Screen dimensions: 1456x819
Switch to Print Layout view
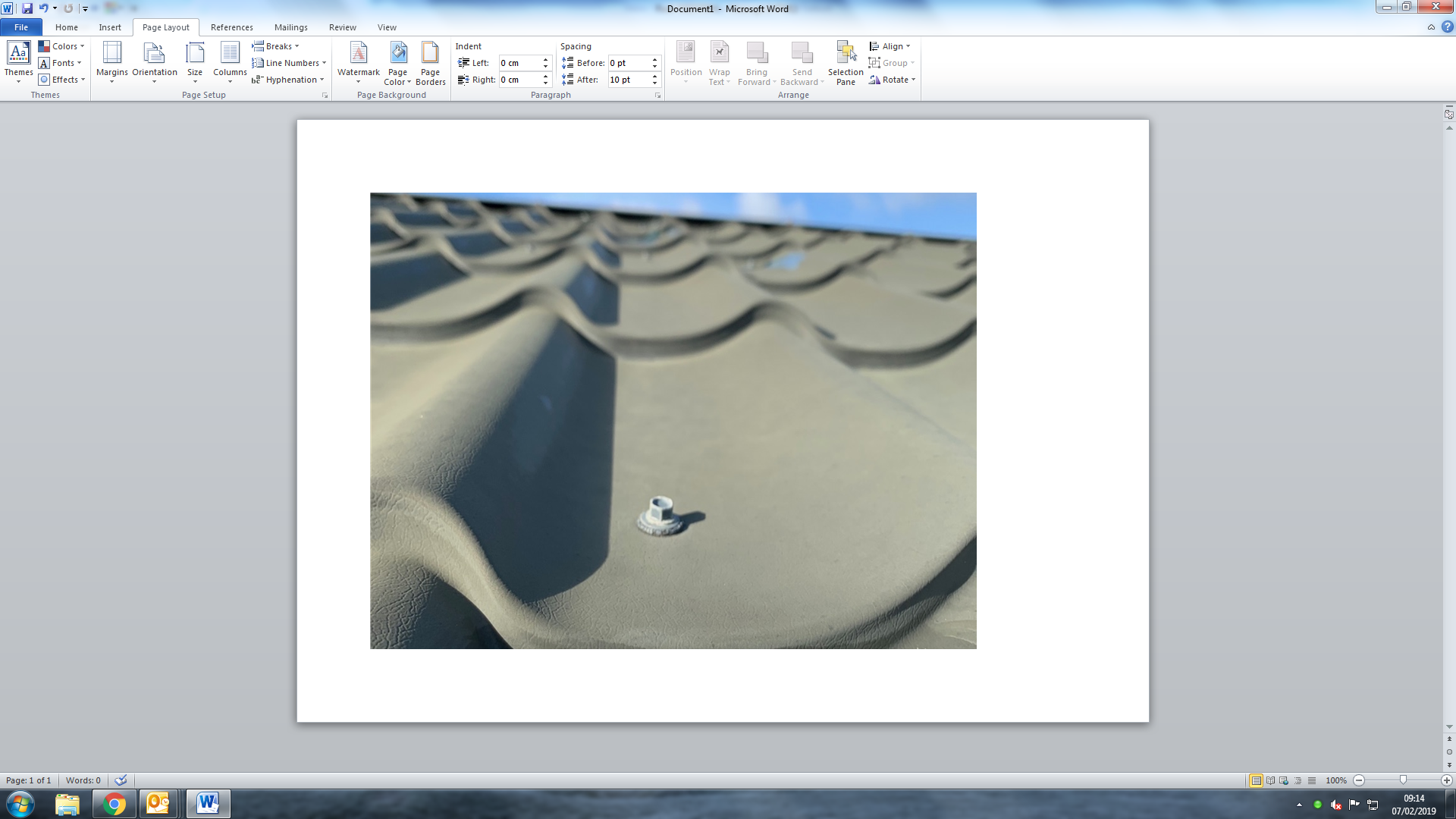click(1256, 780)
